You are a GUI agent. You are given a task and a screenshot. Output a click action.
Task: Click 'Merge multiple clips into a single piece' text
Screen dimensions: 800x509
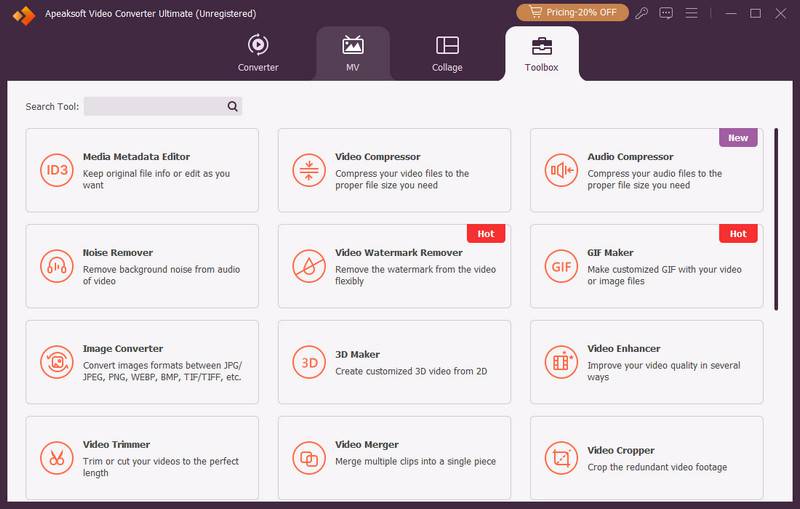415,461
